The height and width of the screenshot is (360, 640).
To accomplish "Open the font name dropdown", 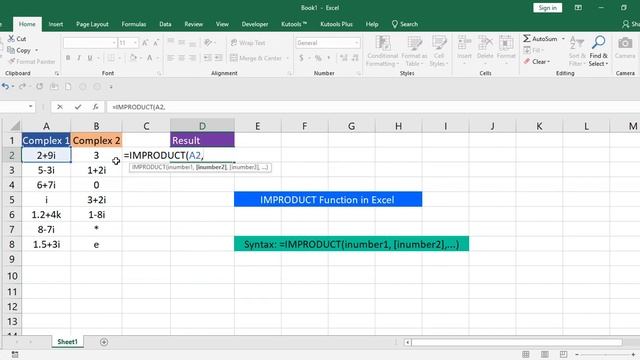I will click(114, 43).
